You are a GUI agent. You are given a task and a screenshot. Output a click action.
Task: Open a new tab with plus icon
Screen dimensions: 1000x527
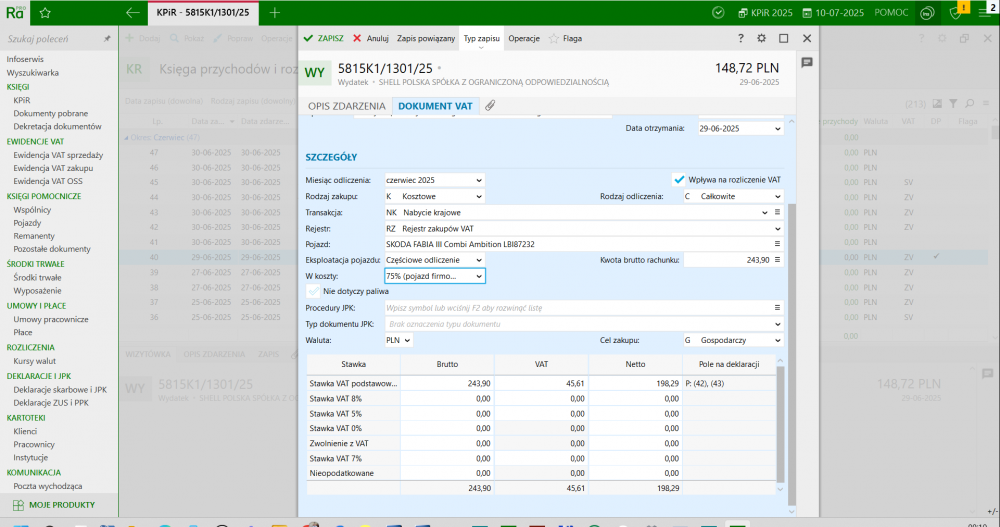click(275, 13)
